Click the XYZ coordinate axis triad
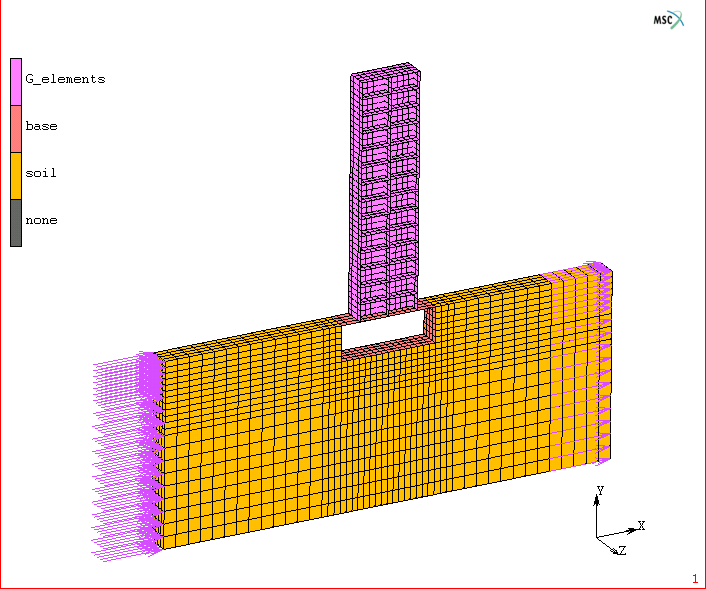 [x=620, y=521]
